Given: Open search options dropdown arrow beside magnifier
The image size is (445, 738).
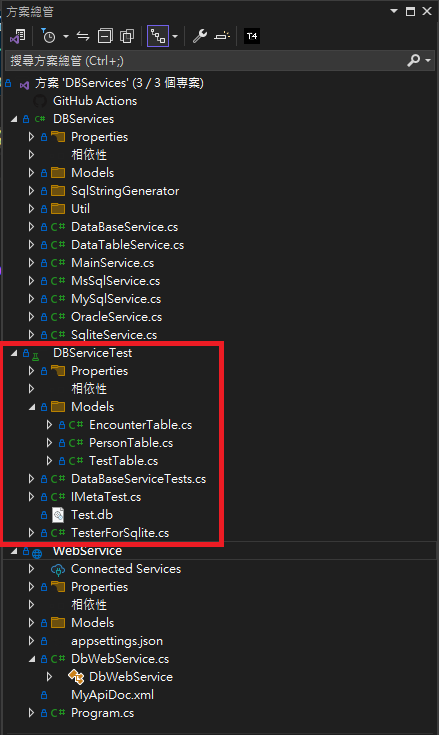Looking at the screenshot, I should [428, 61].
